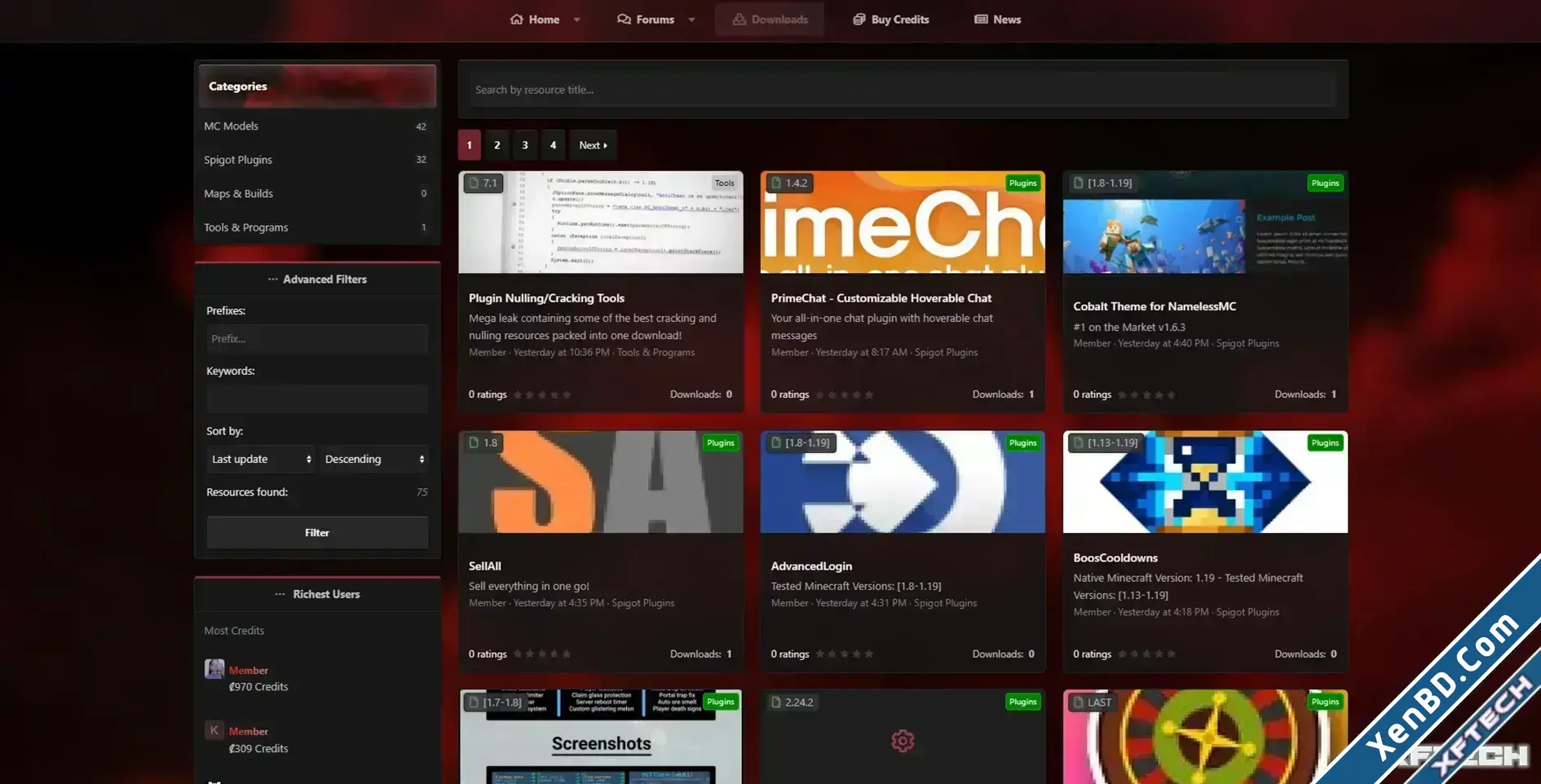Click the Plugins tag on Cobalt Theme card

point(1325,183)
